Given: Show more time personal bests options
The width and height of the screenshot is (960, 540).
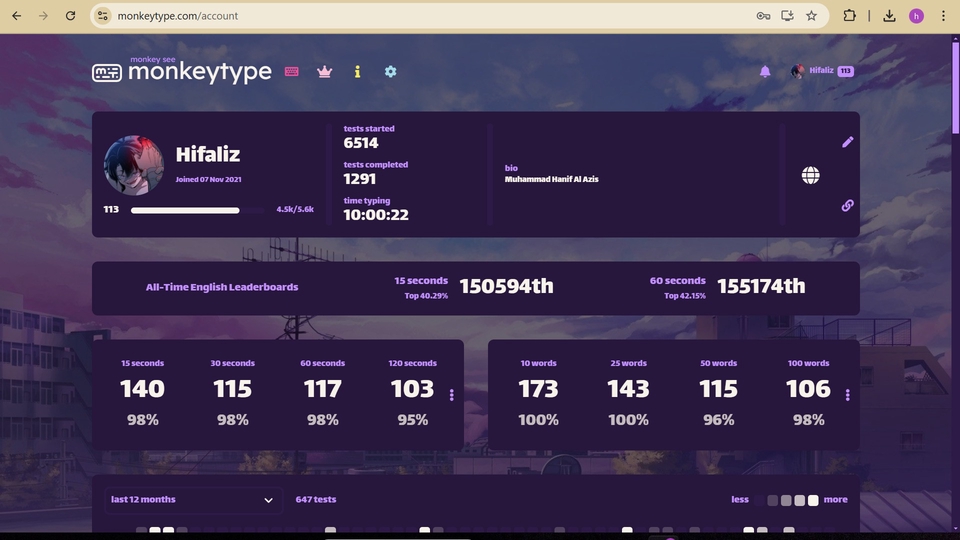Looking at the screenshot, I should [x=452, y=395].
